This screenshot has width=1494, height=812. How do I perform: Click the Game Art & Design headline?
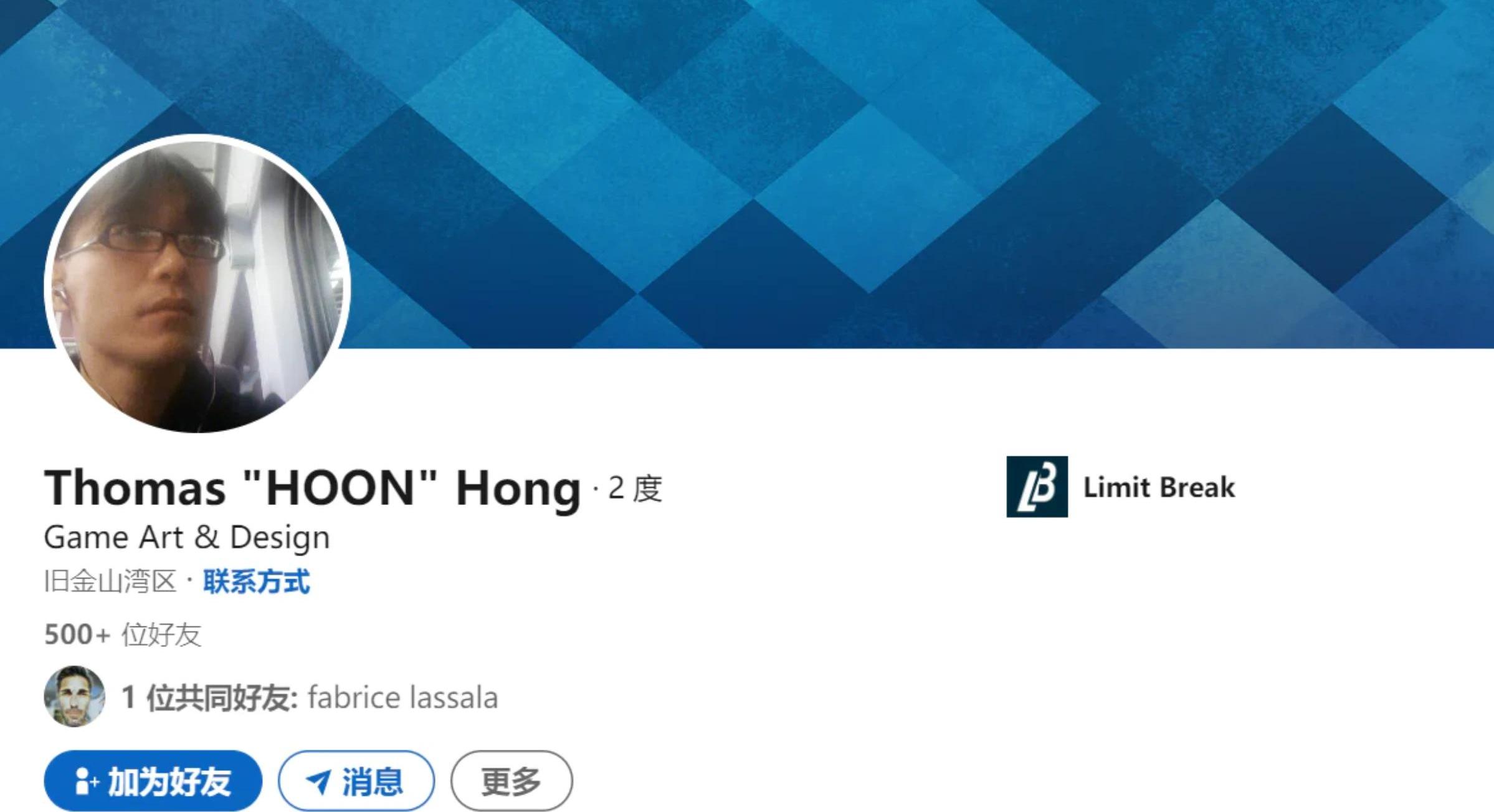tap(187, 537)
